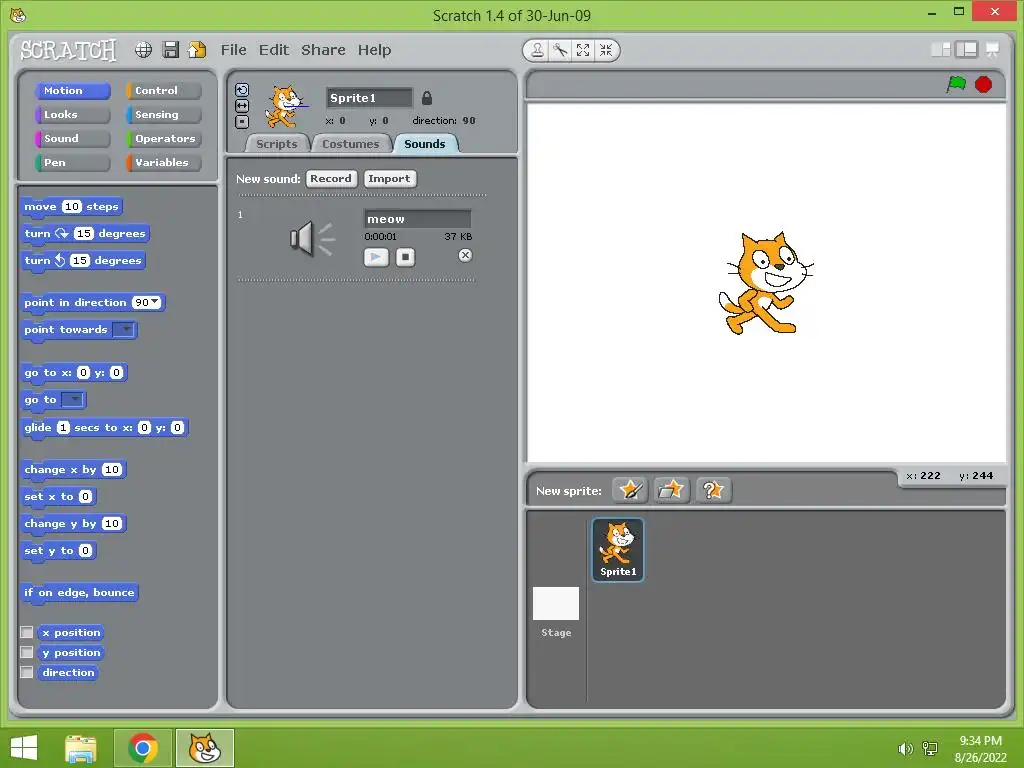Select Sprite1 thumbnail in sprite list
This screenshot has height=768, width=1024.
[x=618, y=549]
